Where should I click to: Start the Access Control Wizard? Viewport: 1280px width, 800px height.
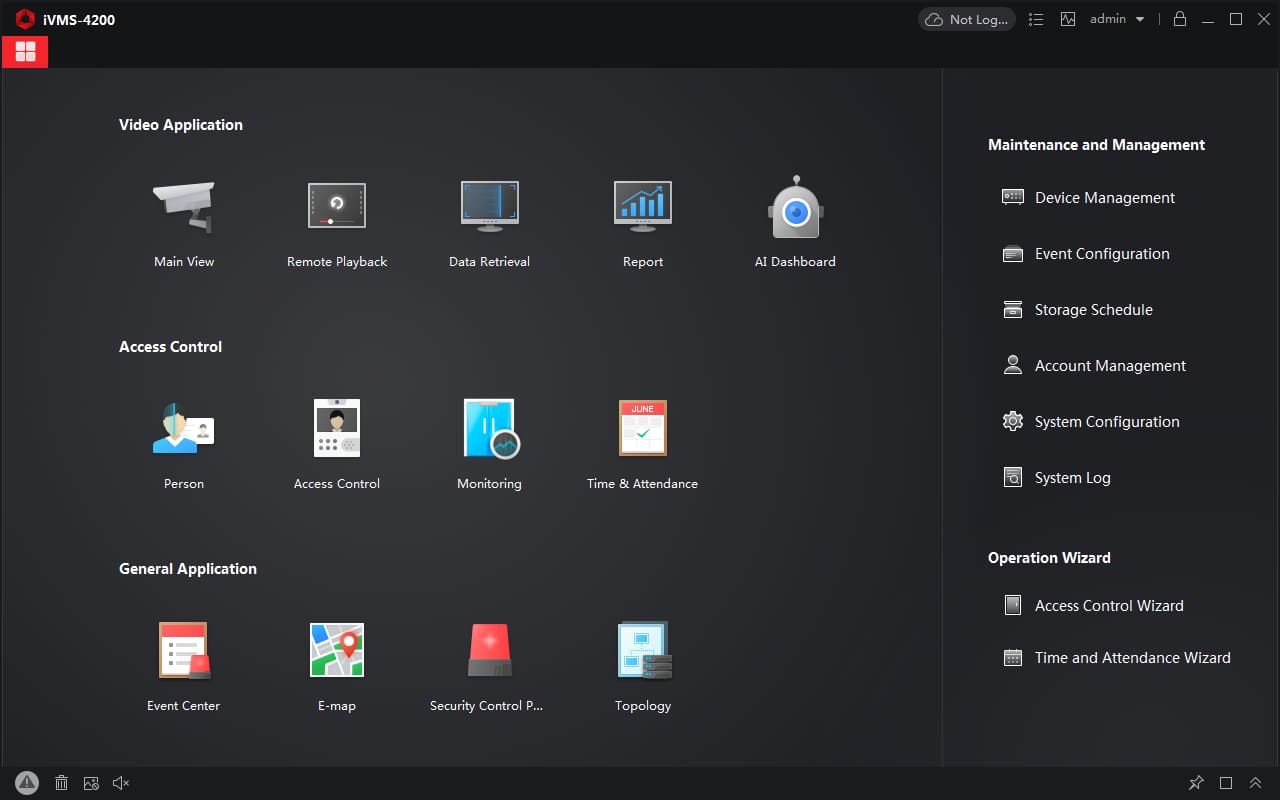[x=1108, y=606]
